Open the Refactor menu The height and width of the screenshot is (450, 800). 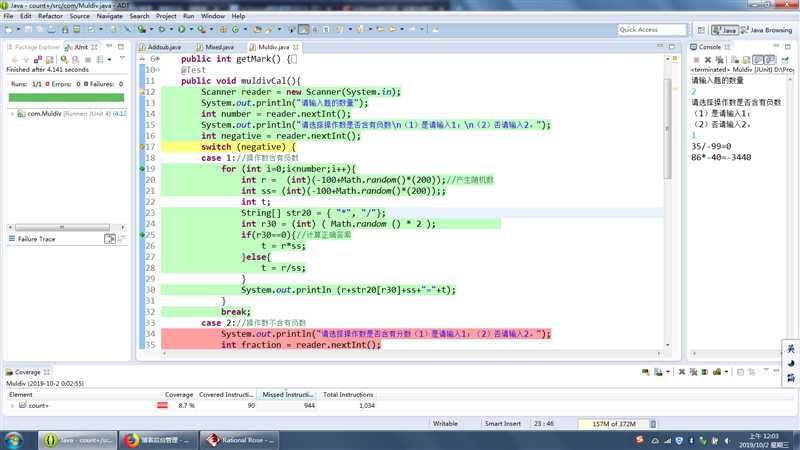(51, 16)
